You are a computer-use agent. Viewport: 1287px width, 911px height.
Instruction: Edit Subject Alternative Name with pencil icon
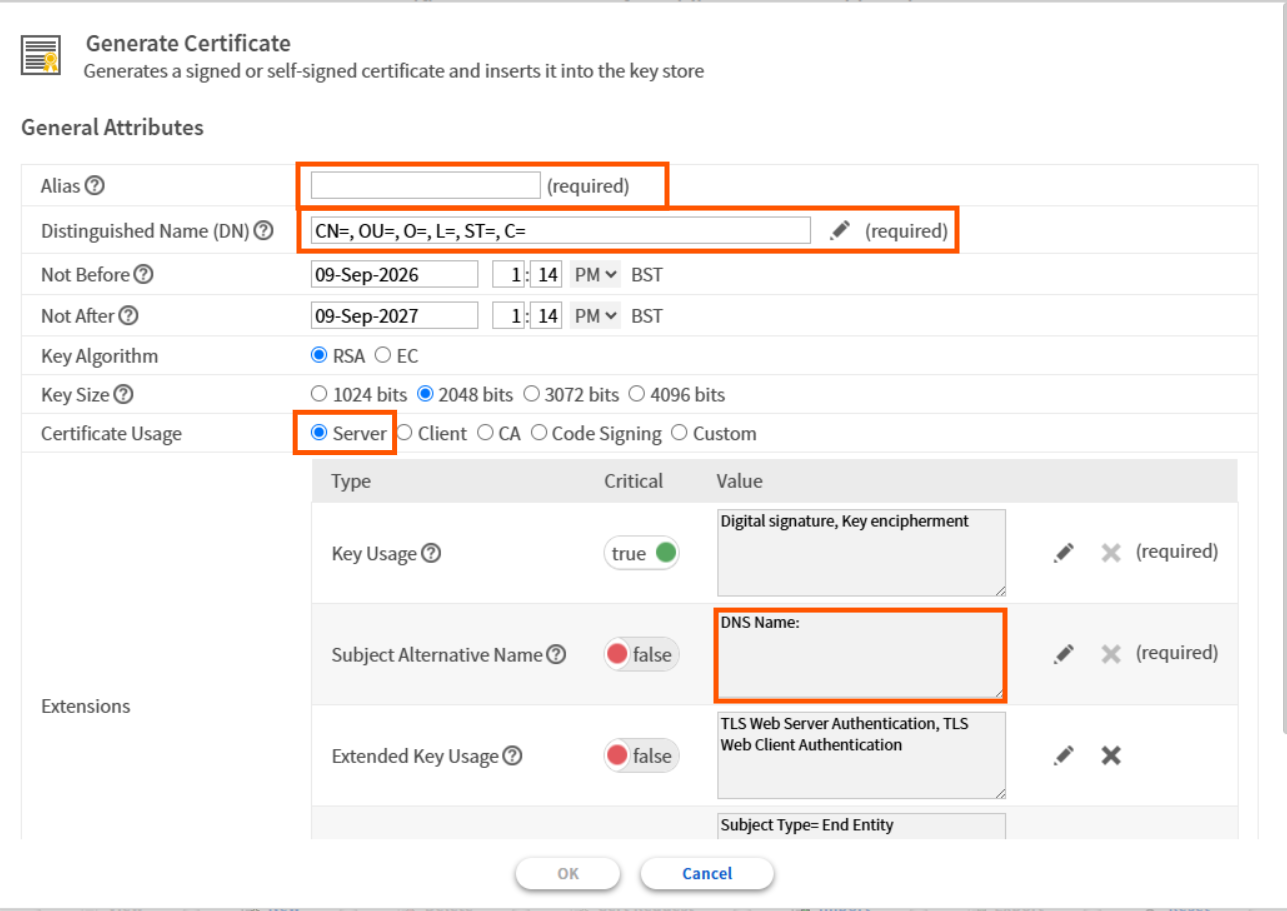[1064, 654]
